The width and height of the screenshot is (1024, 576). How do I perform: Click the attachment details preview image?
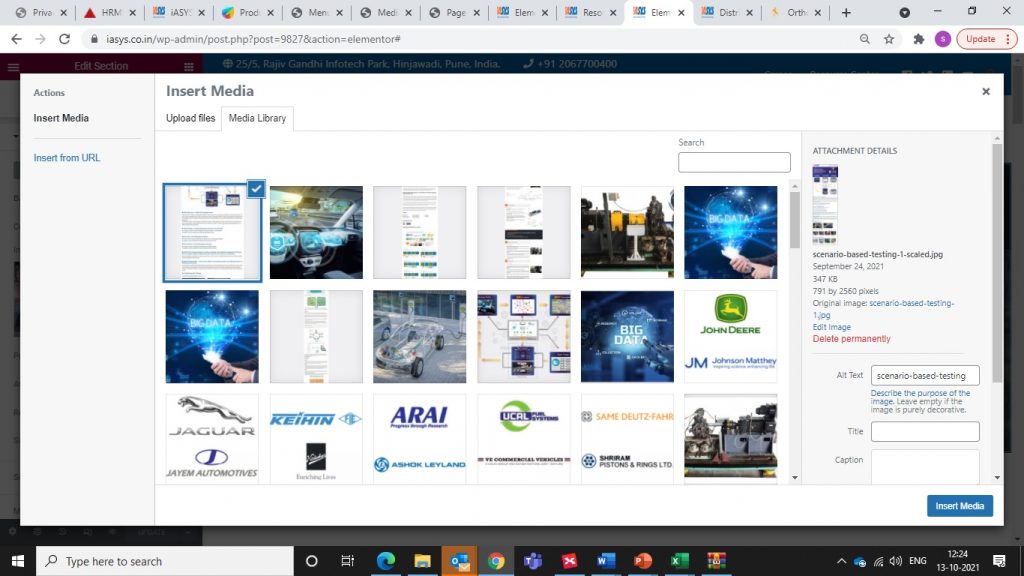pos(825,204)
